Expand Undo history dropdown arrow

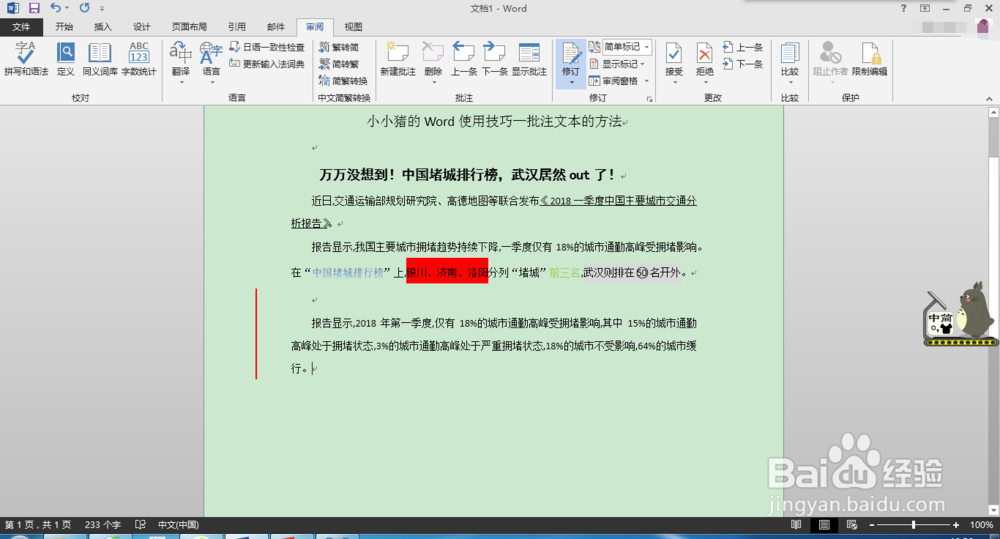[67, 8]
